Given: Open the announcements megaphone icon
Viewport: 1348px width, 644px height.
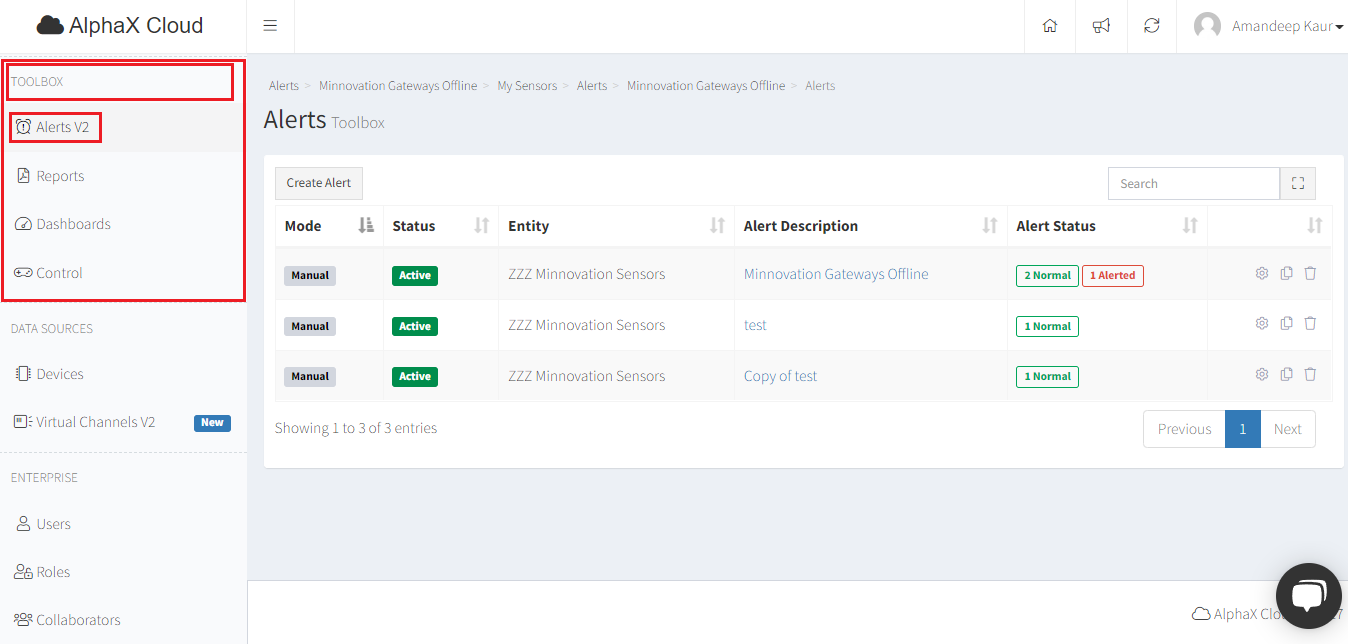Looking at the screenshot, I should click(x=1101, y=26).
